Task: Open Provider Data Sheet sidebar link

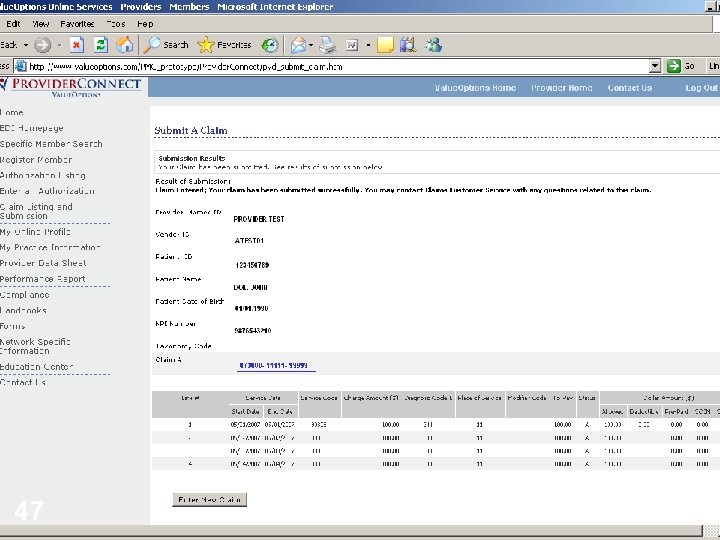Action: click(43, 263)
